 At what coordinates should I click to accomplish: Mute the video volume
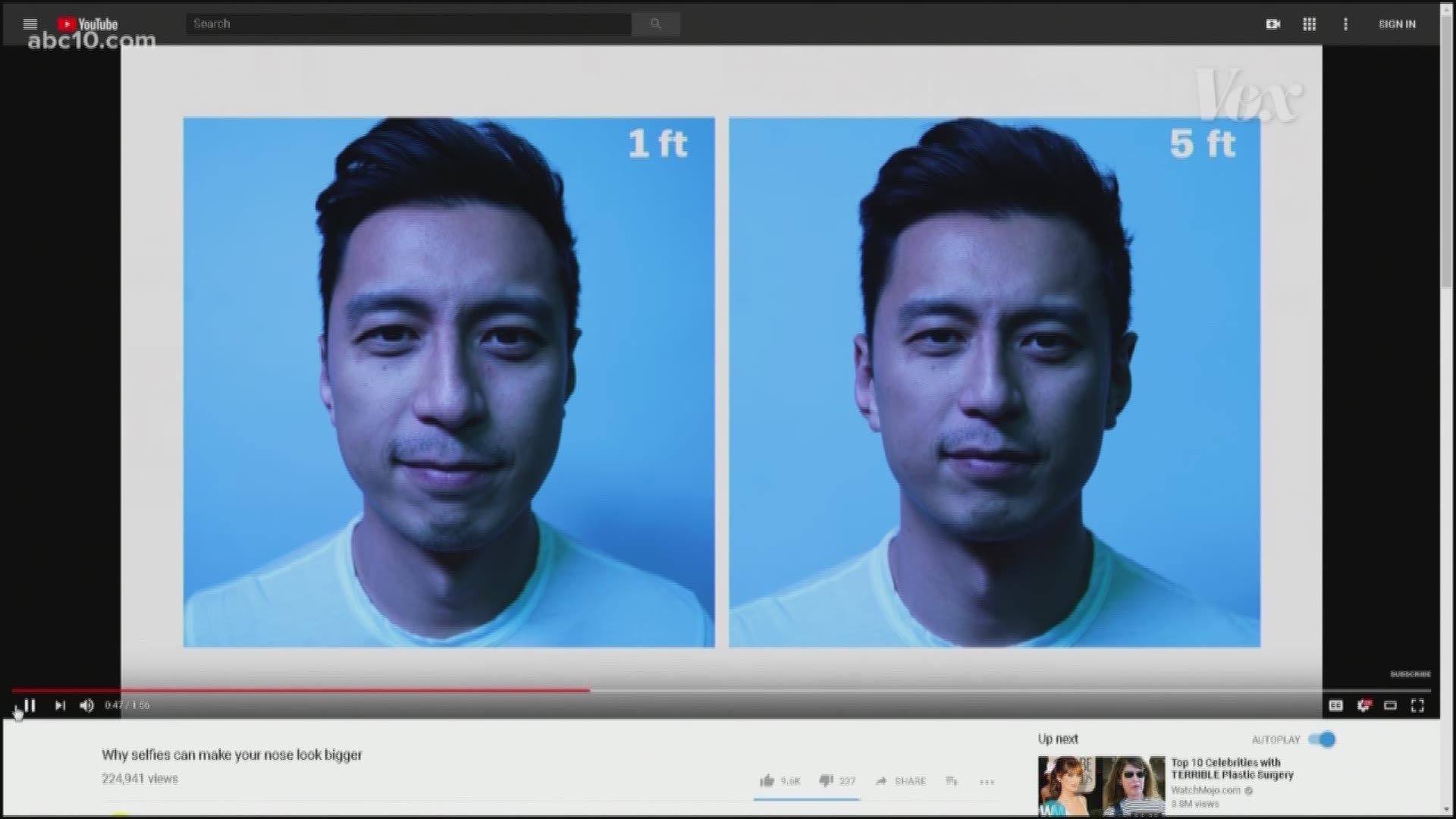click(x=87, y=705)
